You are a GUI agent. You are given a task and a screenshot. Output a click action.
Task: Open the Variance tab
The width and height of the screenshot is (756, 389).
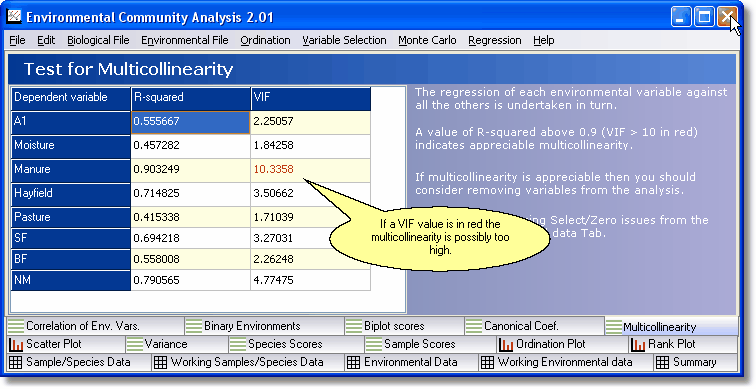[176, 344]
